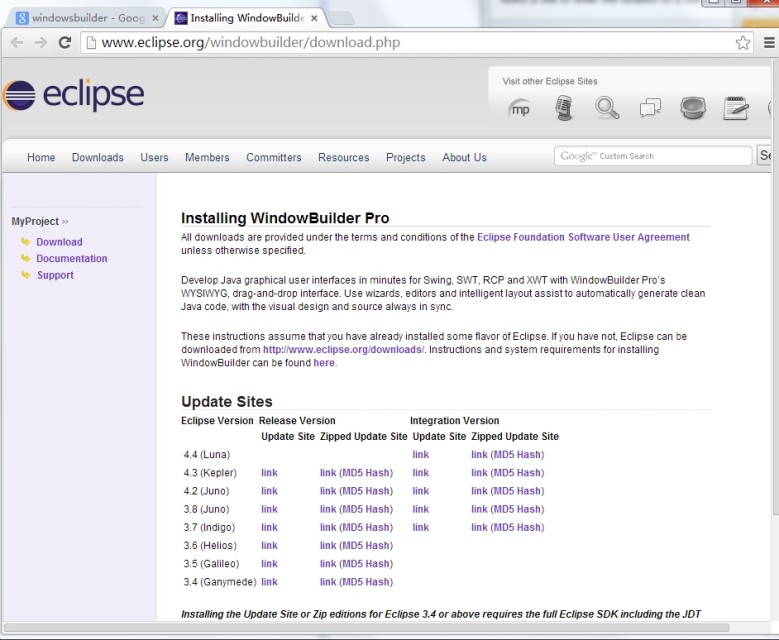
Task: Open 3.7 Indigo integration update site link
Action: [421, 527]
